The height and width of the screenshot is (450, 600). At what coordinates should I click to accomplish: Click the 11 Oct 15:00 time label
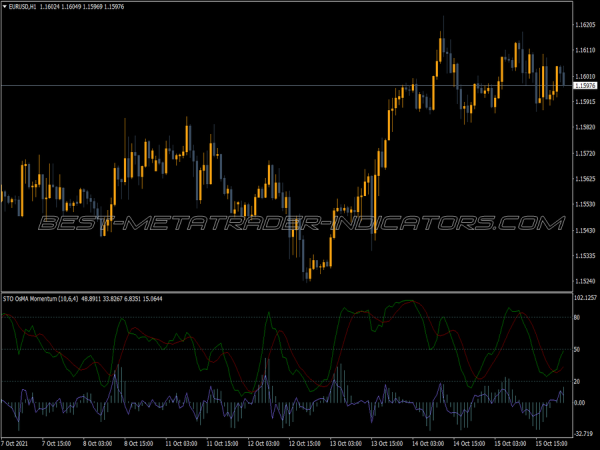[x=222, y=443]
